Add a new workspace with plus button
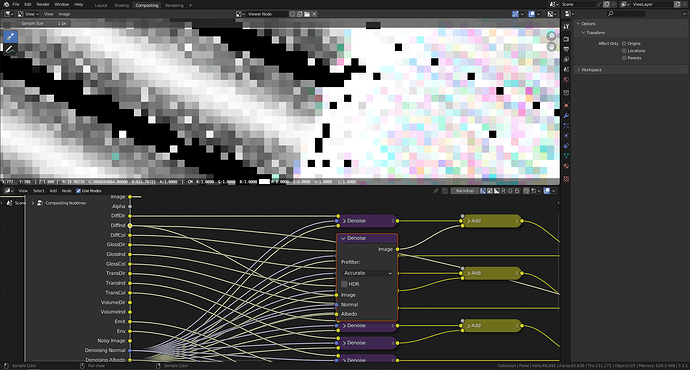This screenshot has width=690, height=370. coord(191,5)
